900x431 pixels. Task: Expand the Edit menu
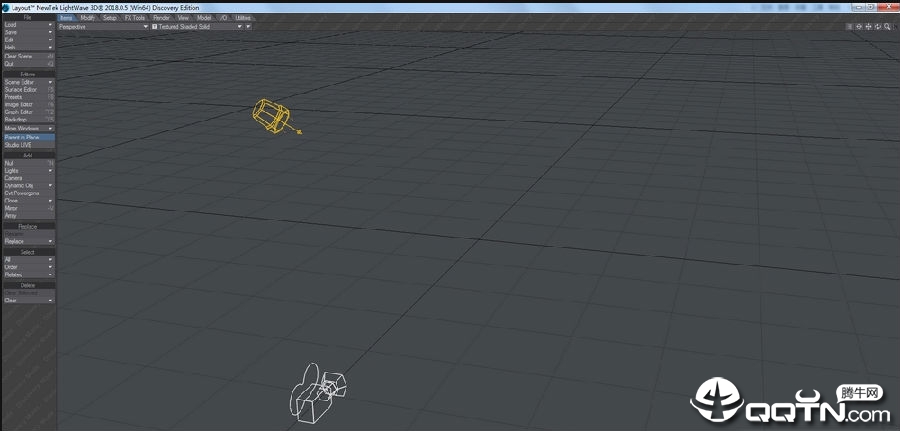pos(29,40)
